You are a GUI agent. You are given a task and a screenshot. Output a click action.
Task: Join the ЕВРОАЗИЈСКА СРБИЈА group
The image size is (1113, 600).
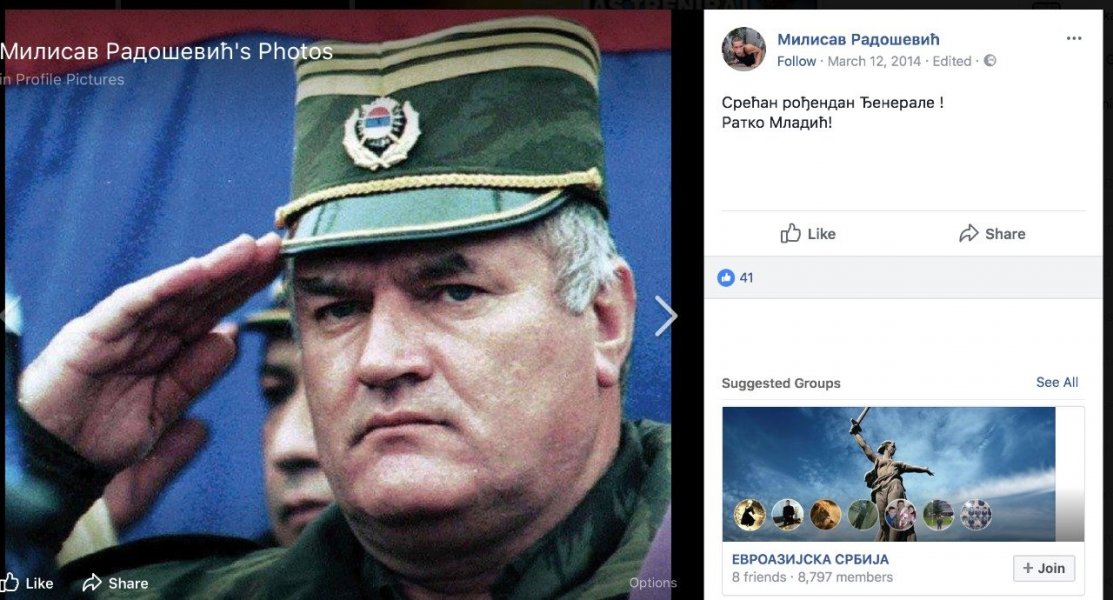1044,568
